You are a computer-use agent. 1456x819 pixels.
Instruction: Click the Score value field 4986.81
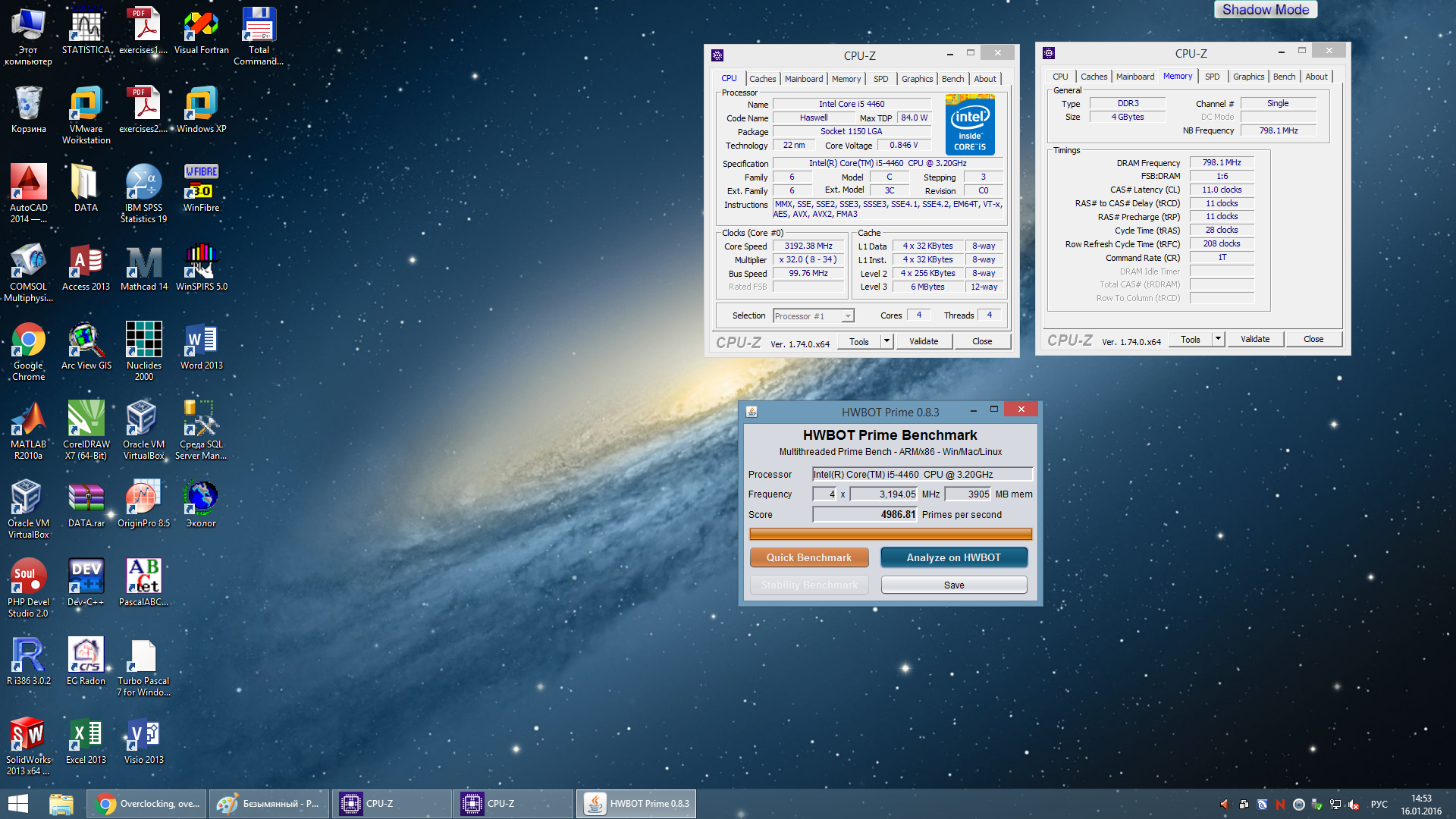coord(865,514)
